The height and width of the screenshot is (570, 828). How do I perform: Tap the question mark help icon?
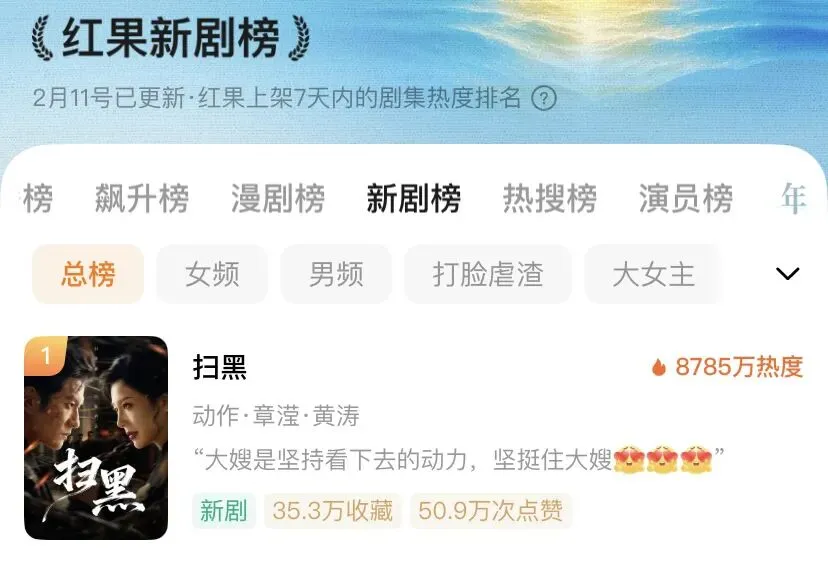pyautogui.click(x=543, y=98)
